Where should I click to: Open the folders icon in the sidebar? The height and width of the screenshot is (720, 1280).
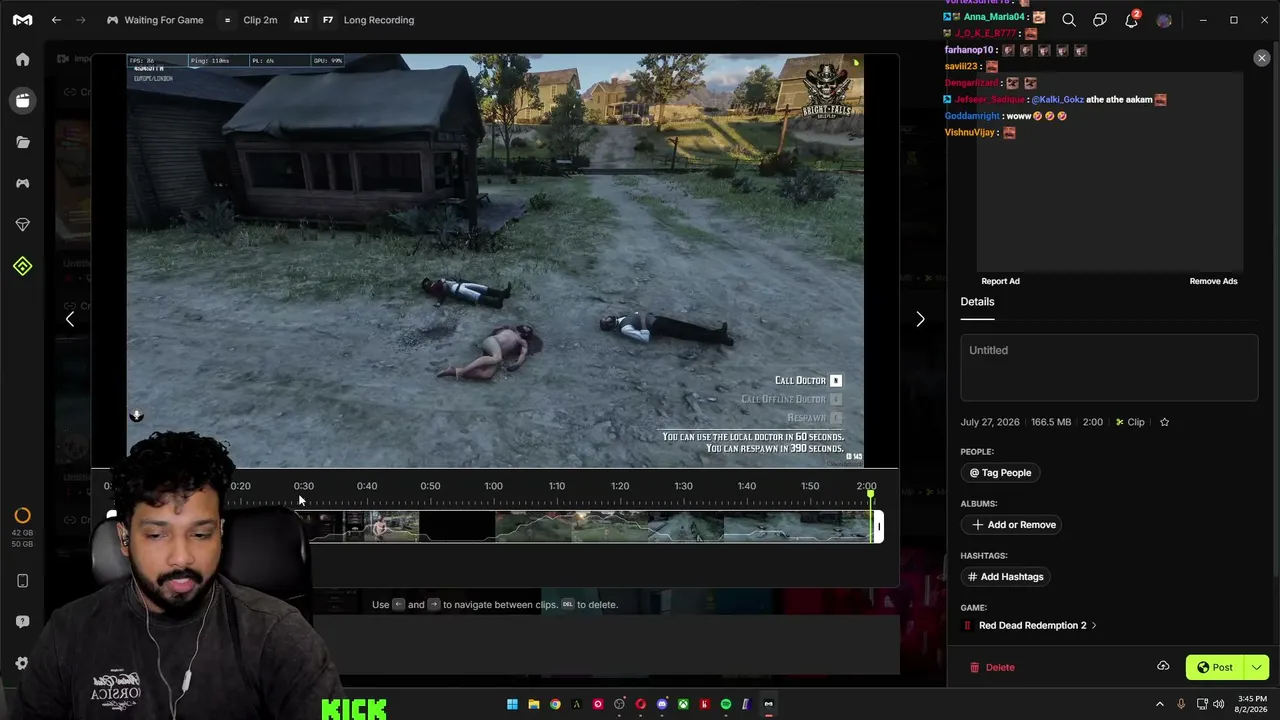[22, 142]
